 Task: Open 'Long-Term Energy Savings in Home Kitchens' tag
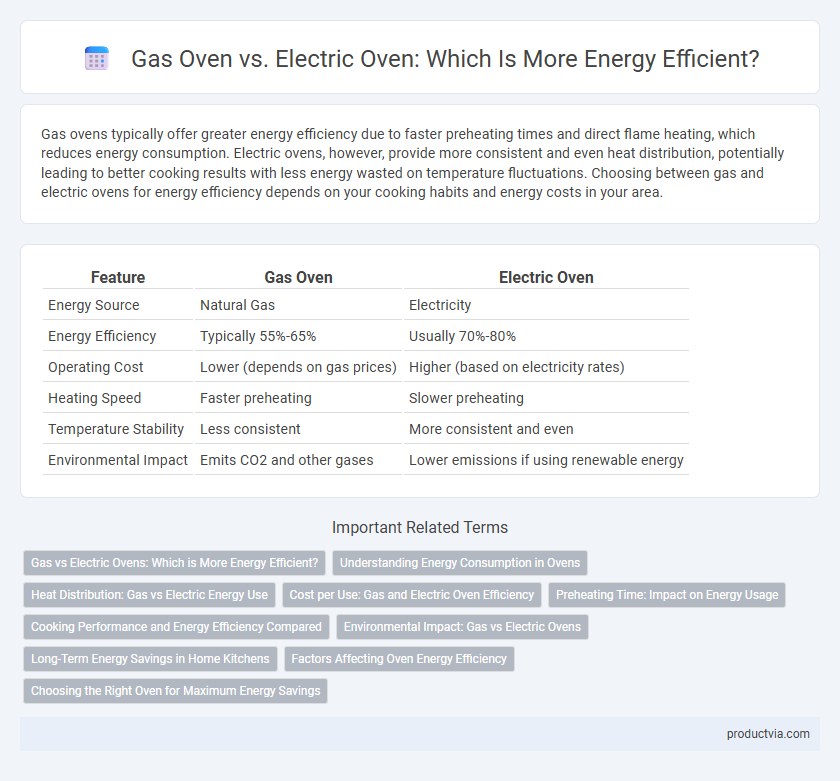point(150,659)
